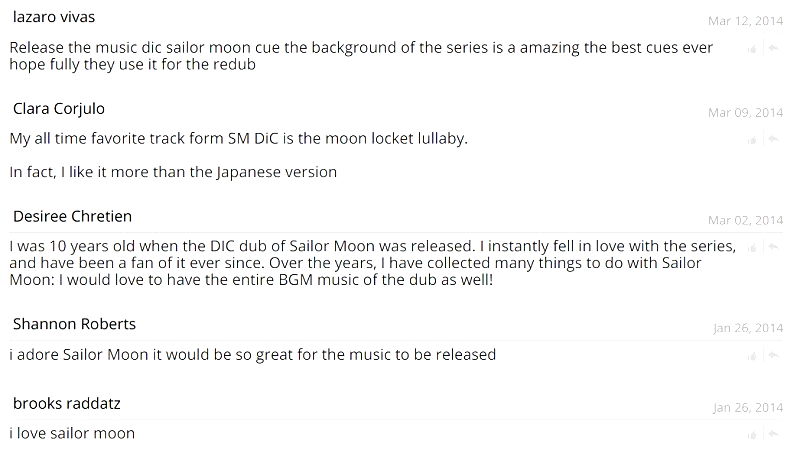This screenshot has height=453, width=800.
Task: Reply to brooks raddatz's comment
Action: (773, 434)
